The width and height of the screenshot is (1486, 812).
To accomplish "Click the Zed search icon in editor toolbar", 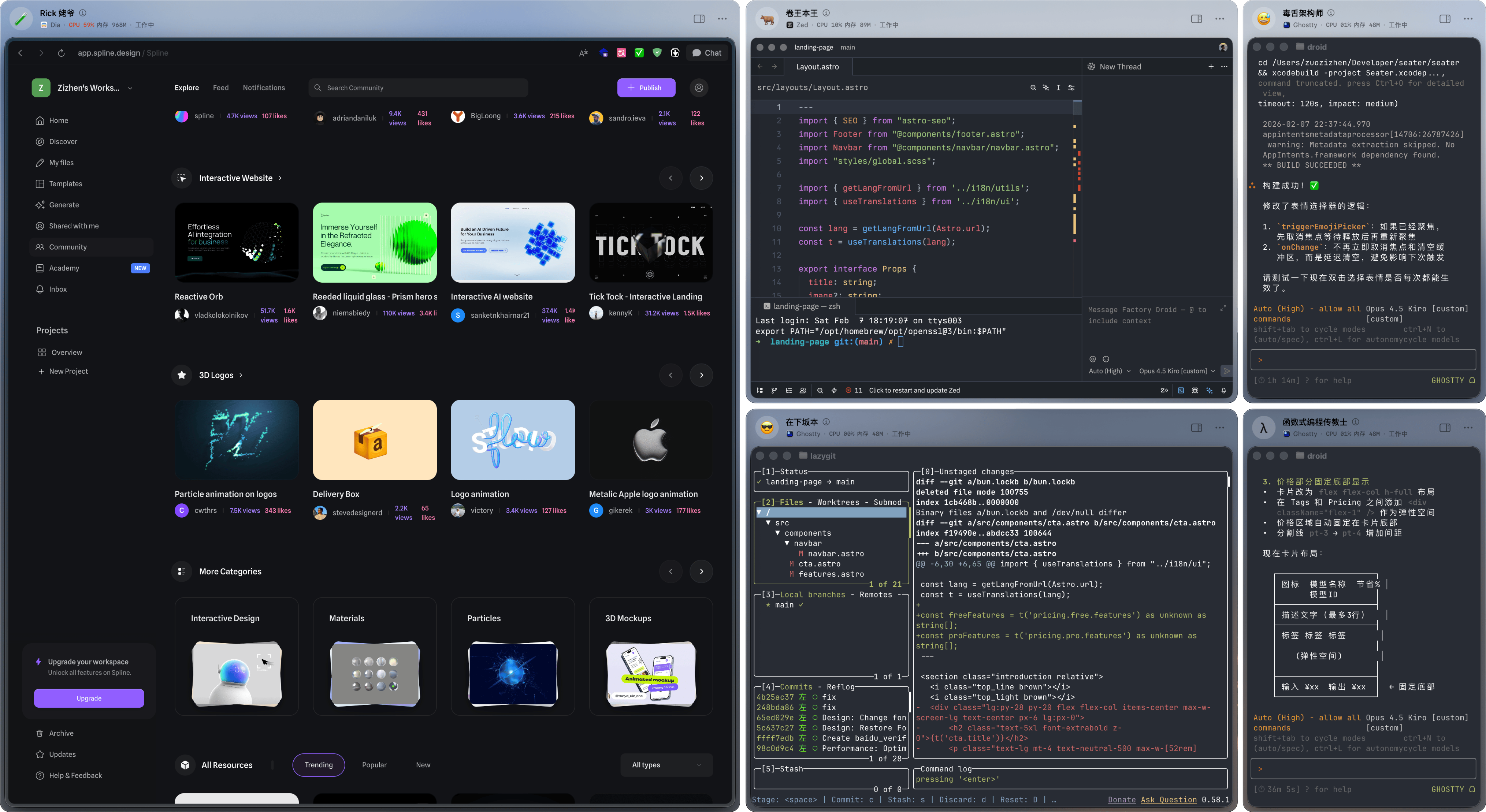I will click(x=1033, y=87).
